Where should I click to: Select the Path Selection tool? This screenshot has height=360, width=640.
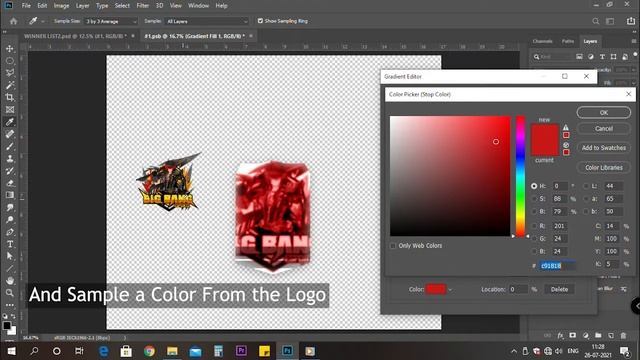10,256
